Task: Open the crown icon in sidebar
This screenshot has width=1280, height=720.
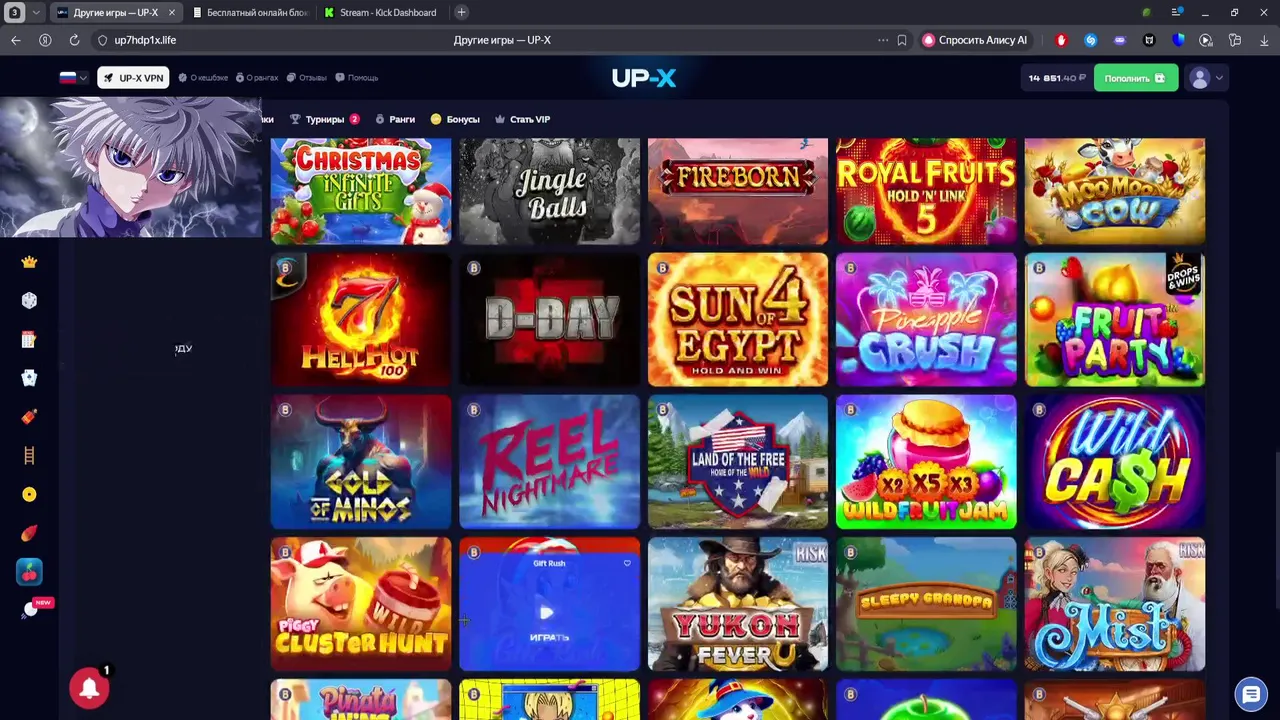Action: pos(29,262)
